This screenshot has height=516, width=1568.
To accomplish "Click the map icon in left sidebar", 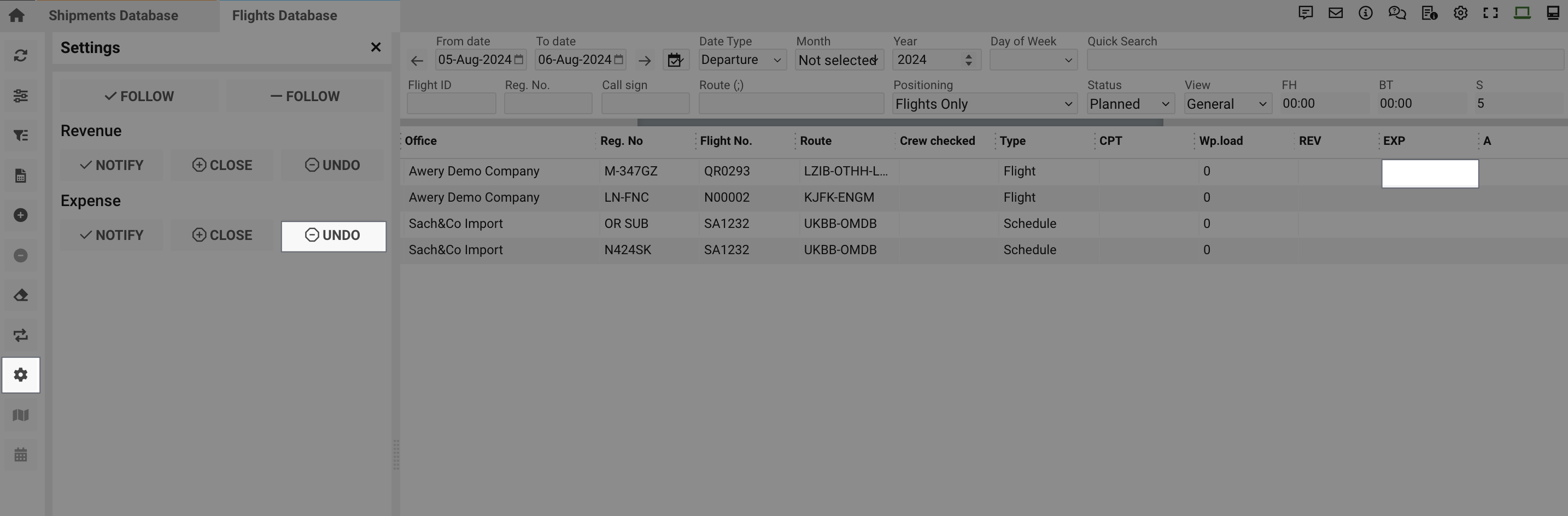I will pyautogui.click(x=21, y=415).
